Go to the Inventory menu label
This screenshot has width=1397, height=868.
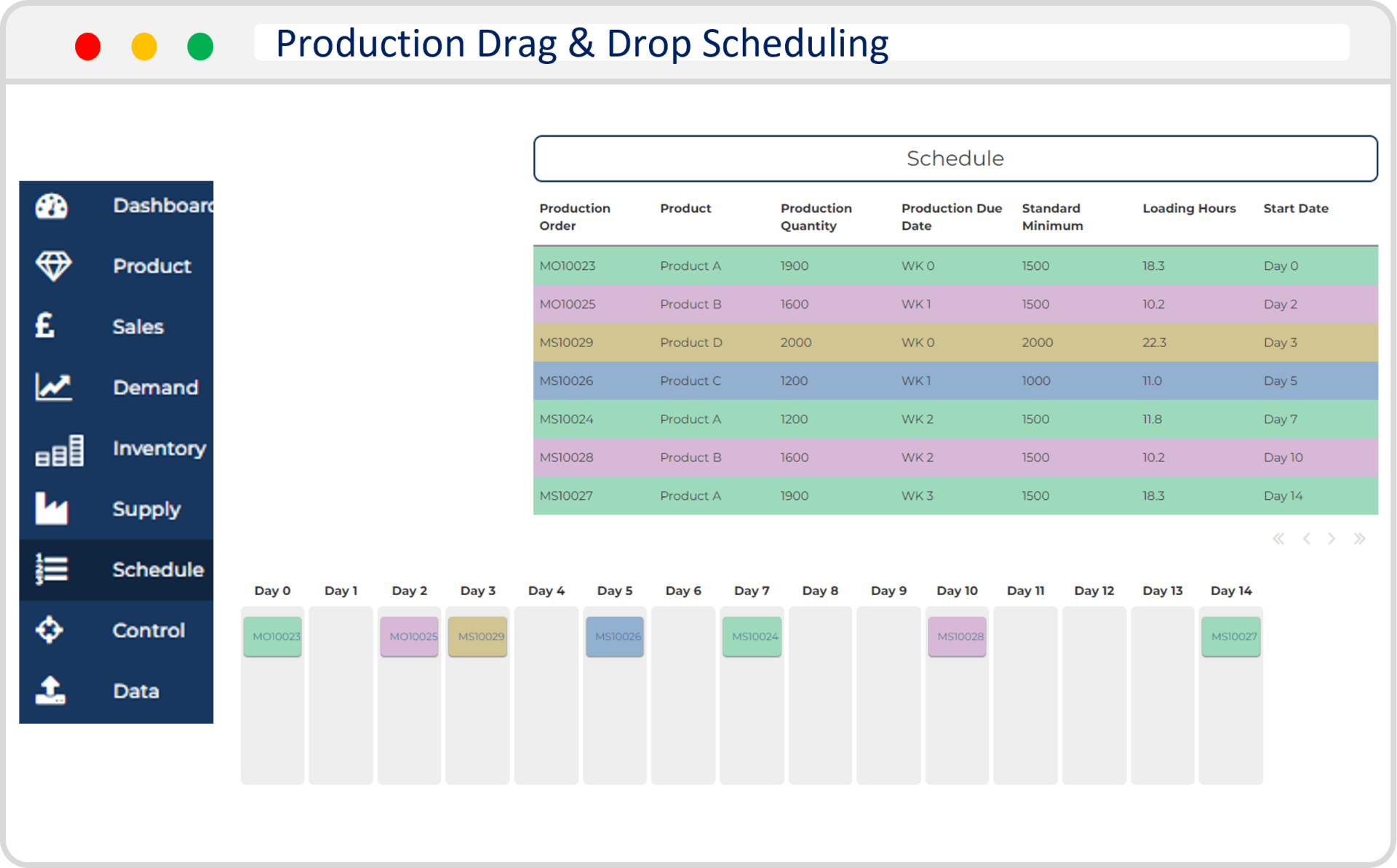(x=159, y=448)
